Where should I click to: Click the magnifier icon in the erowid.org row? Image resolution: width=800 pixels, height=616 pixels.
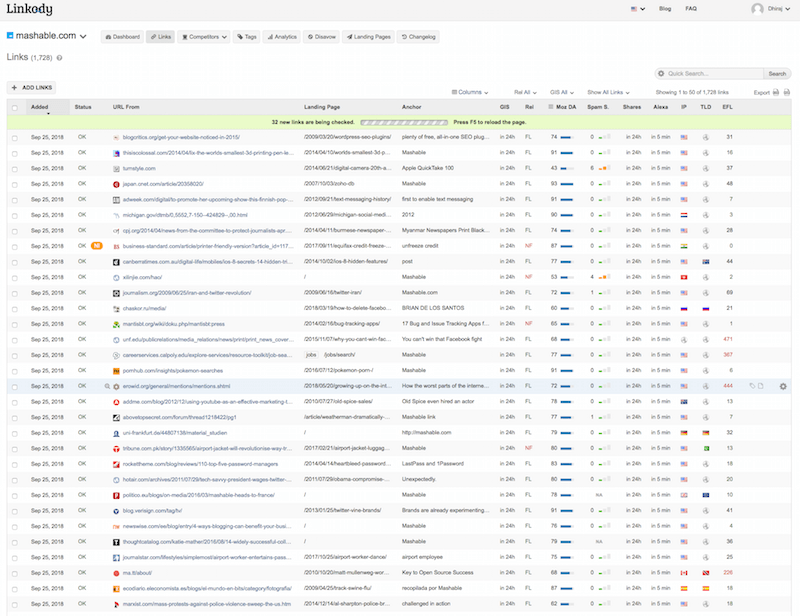[107, 386]
